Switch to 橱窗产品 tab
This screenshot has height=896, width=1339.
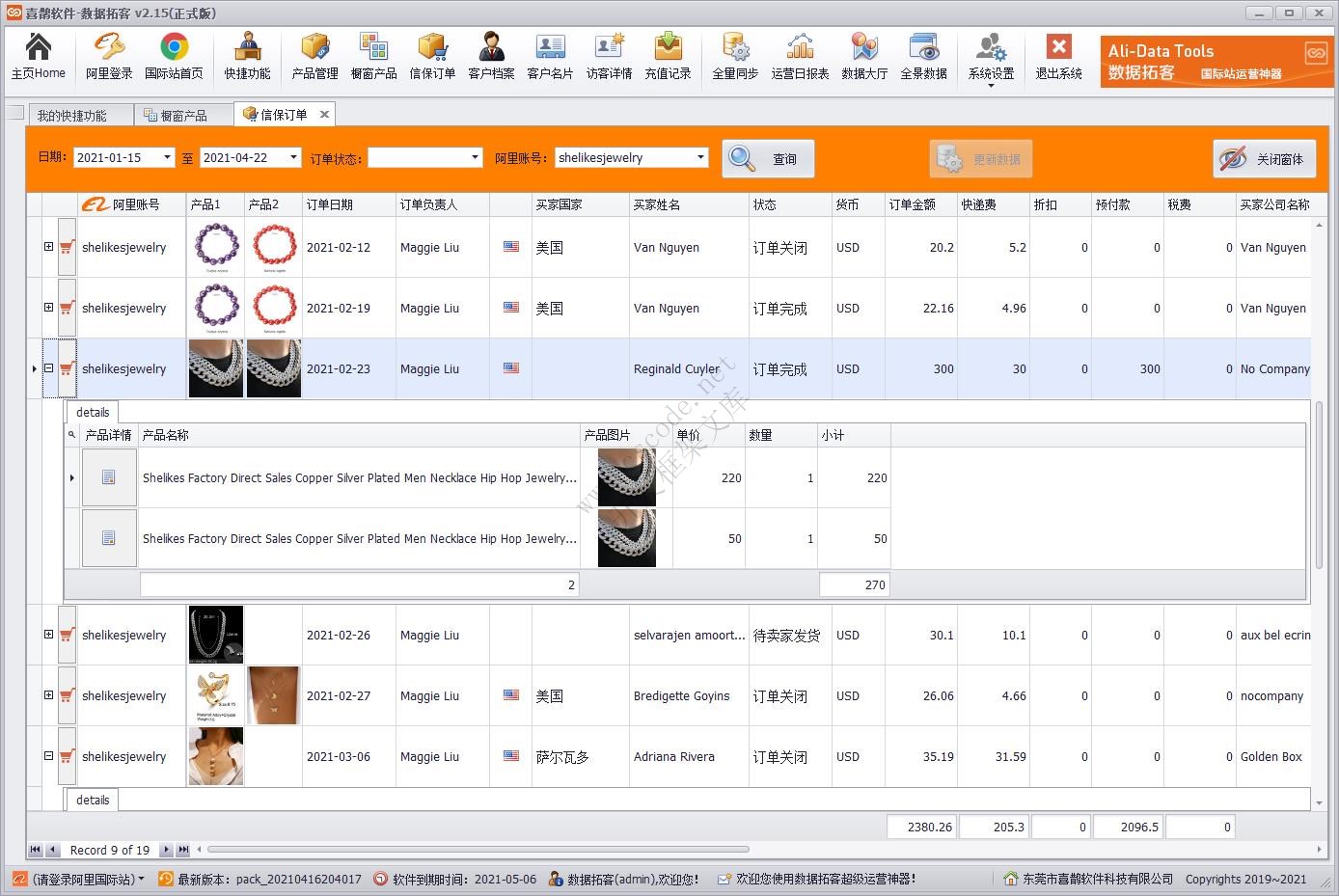[183, 115]
